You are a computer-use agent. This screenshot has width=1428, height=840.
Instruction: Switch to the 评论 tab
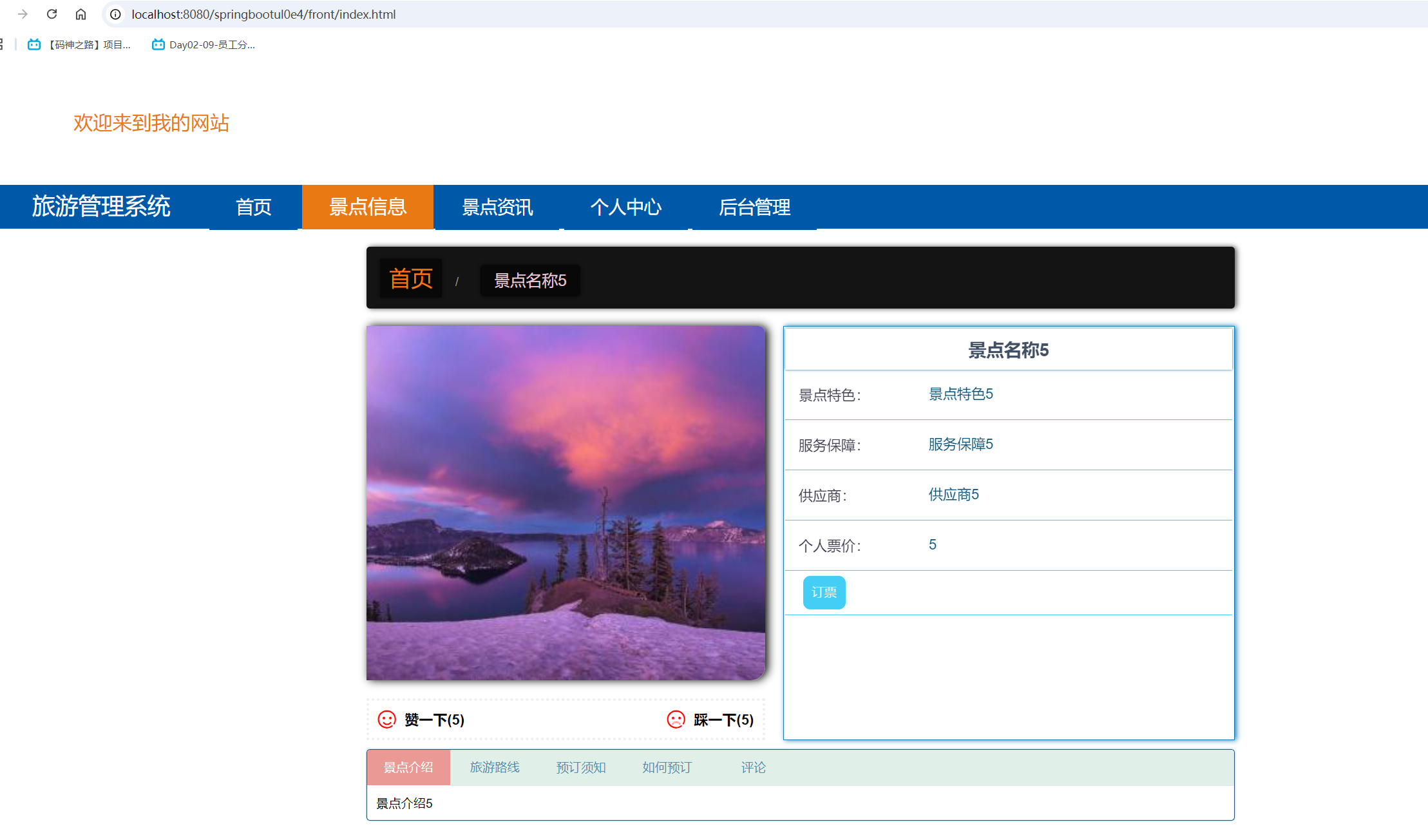[753, 767]
